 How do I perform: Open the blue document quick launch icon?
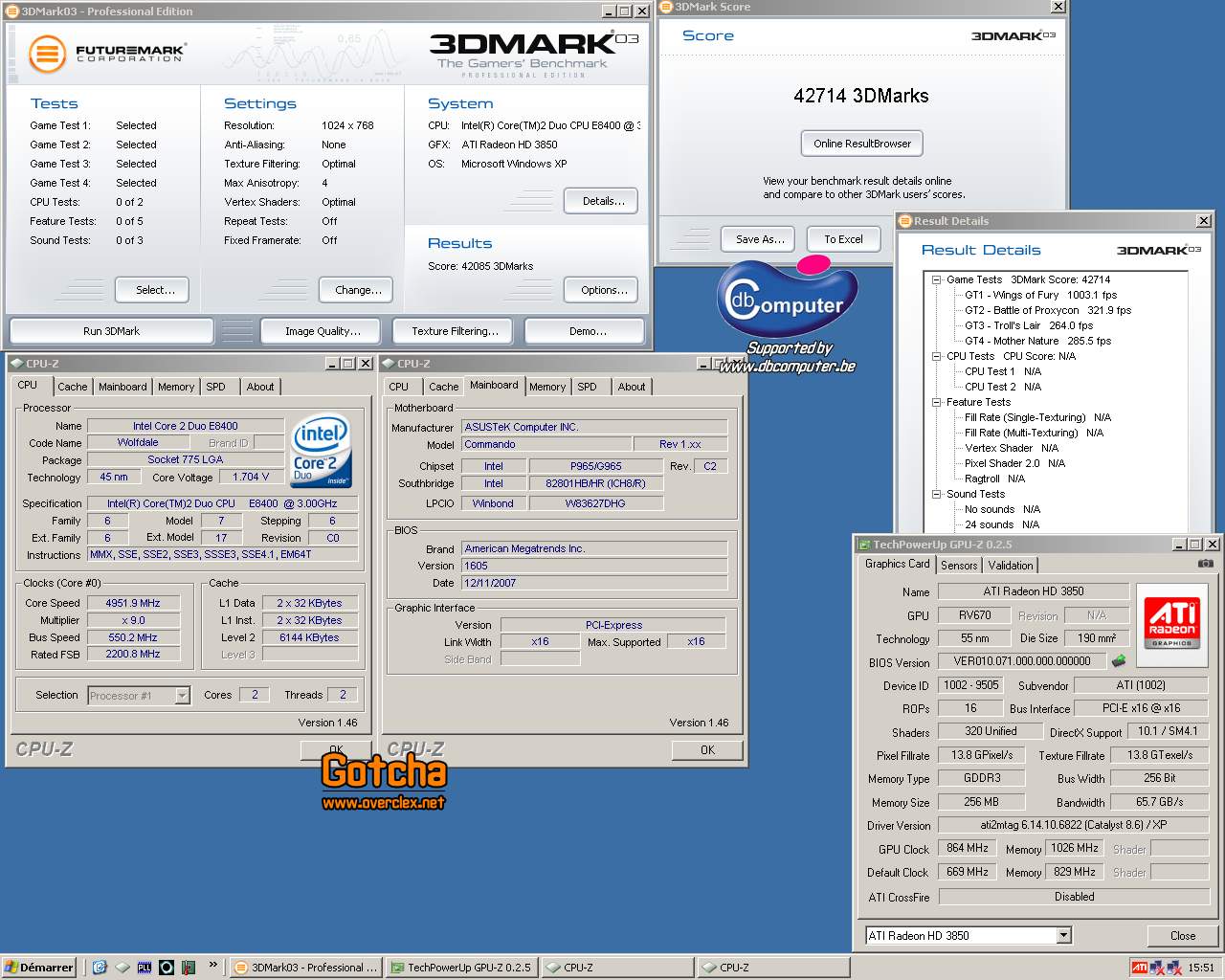pyautogui.click(x=100, y=968)
